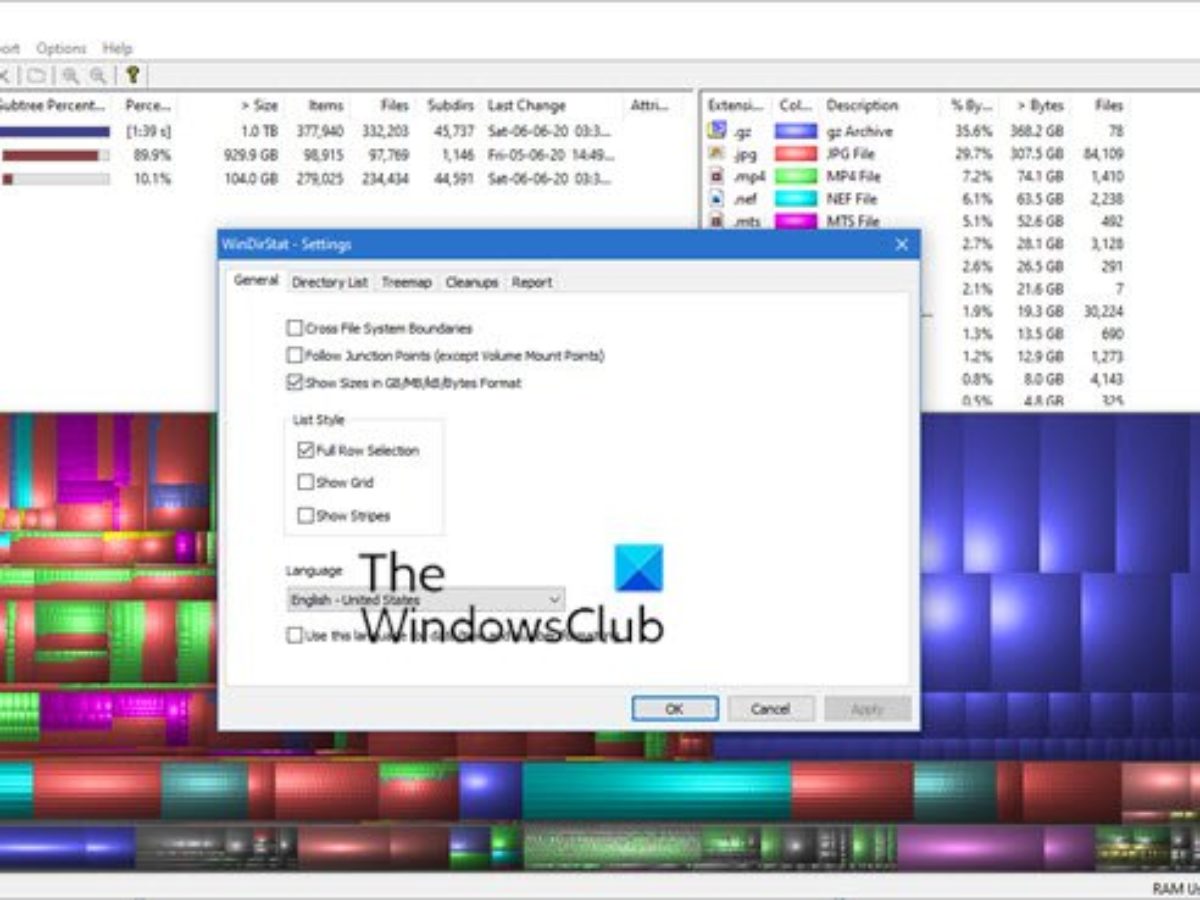This screenshot has width=1200, height=900.
Task: Click the .nef extension file icon
Action: click(716, 199)
